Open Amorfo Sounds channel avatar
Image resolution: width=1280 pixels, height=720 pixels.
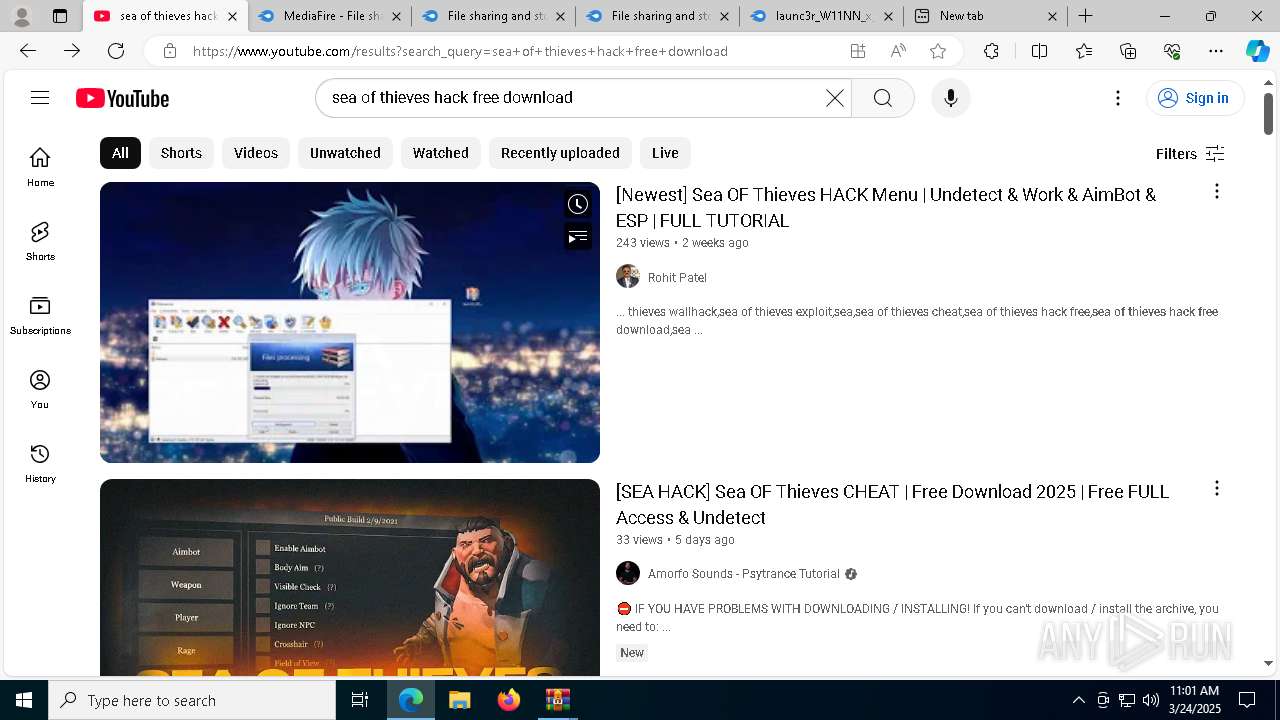[x=628, y=573]
